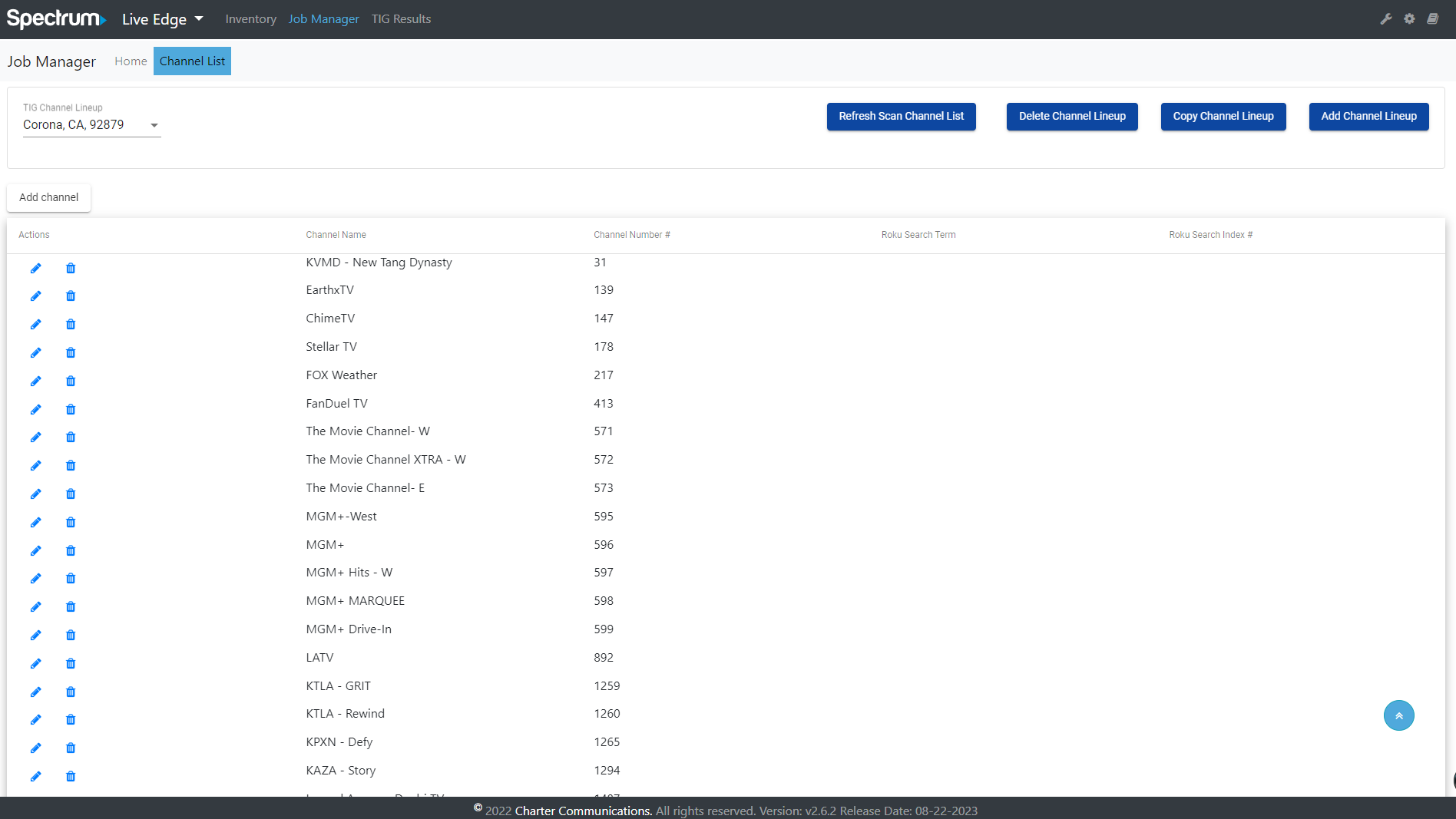The height and width of the screenshot is (819, 1456).
Task: Edit the KAZA - Story channel
Action: [36, 777]
